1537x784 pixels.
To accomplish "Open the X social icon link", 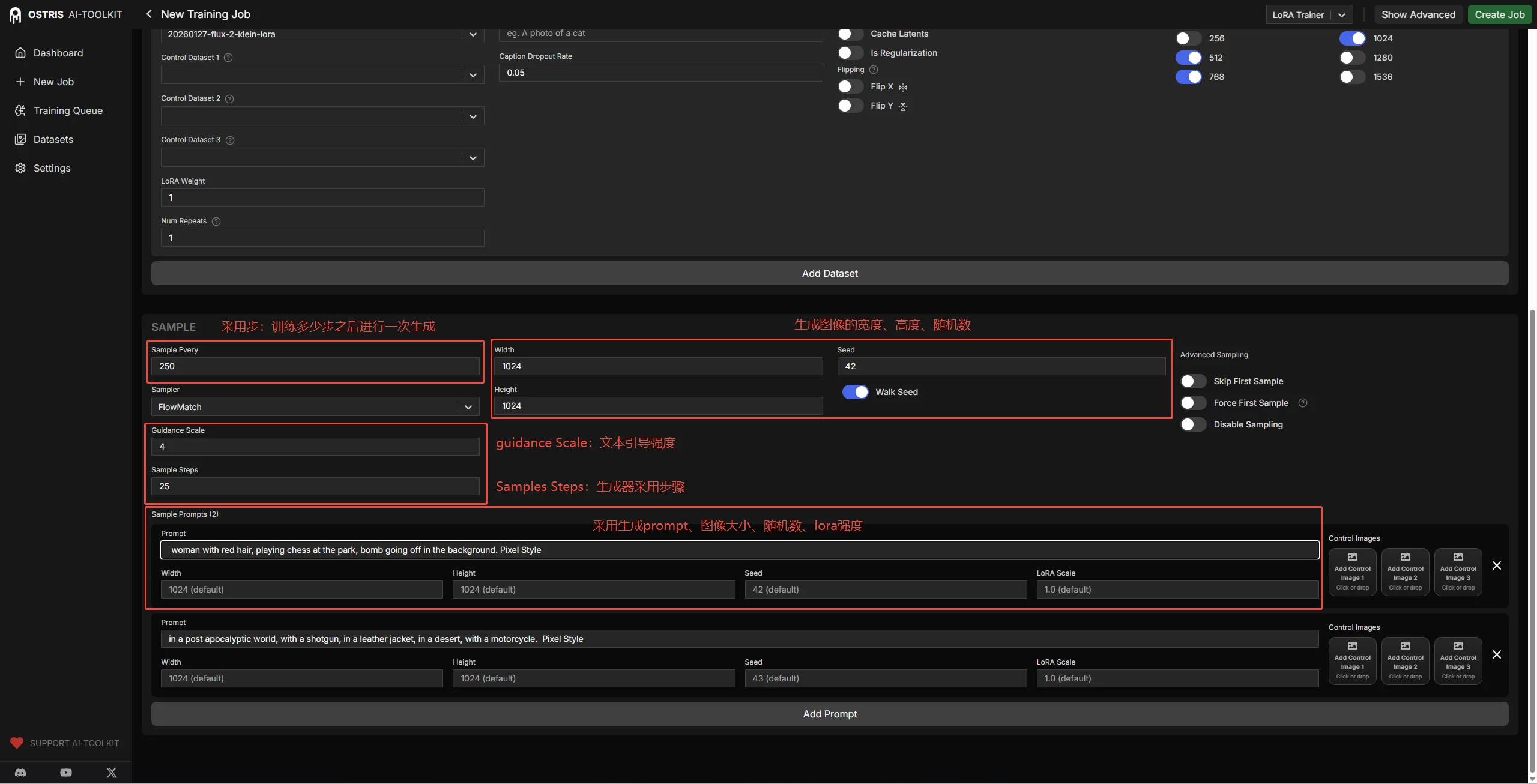I will [x=112, y=773].
